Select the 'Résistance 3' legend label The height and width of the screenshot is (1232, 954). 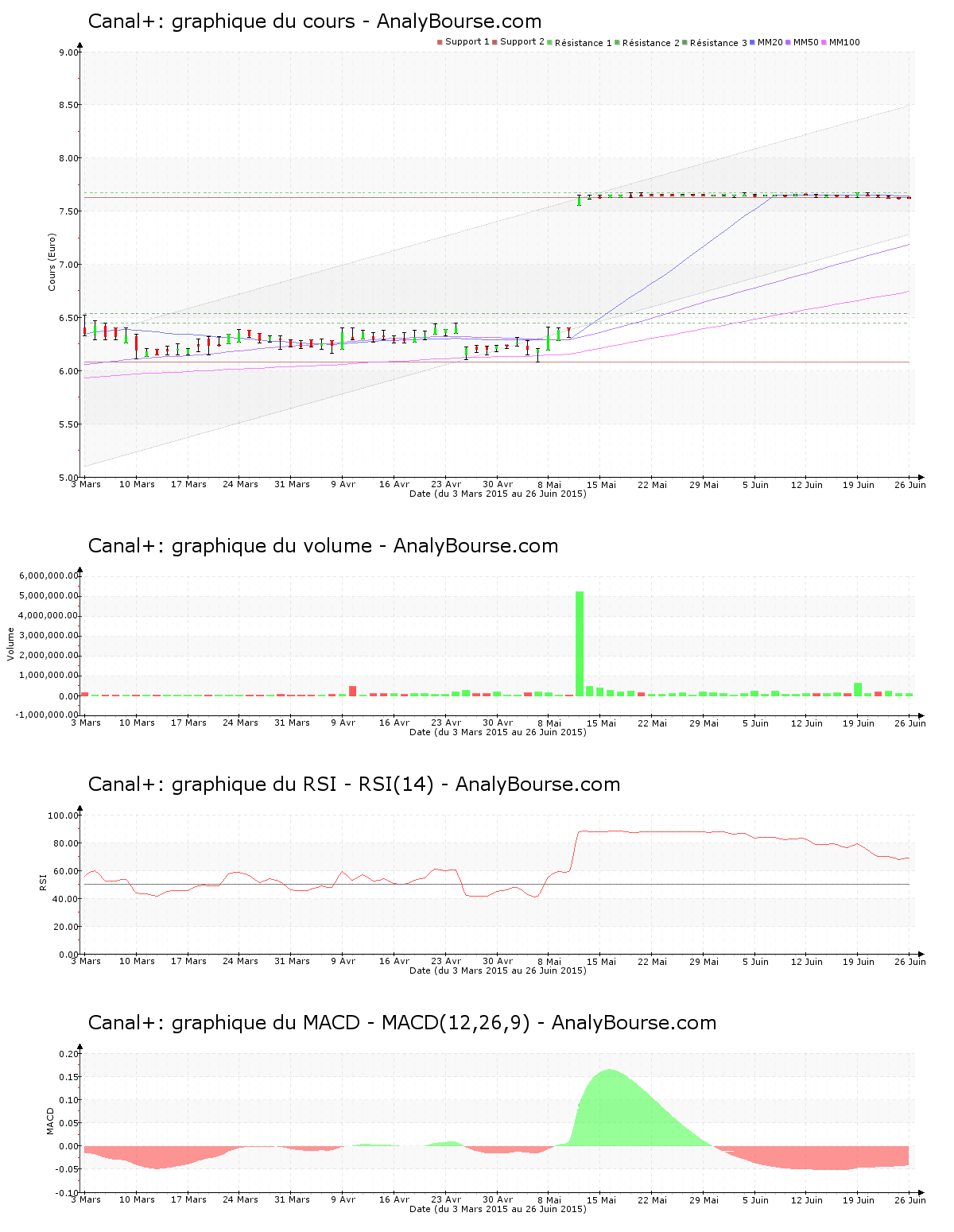[719, 43]
